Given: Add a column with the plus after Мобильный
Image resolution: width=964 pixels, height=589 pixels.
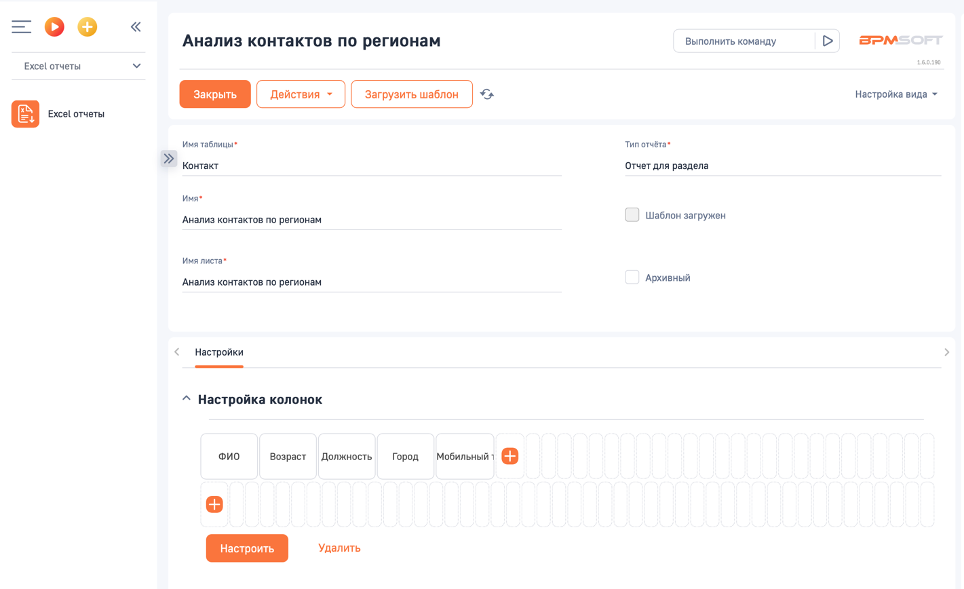Looking at the screenshot, I should point(510,456).
